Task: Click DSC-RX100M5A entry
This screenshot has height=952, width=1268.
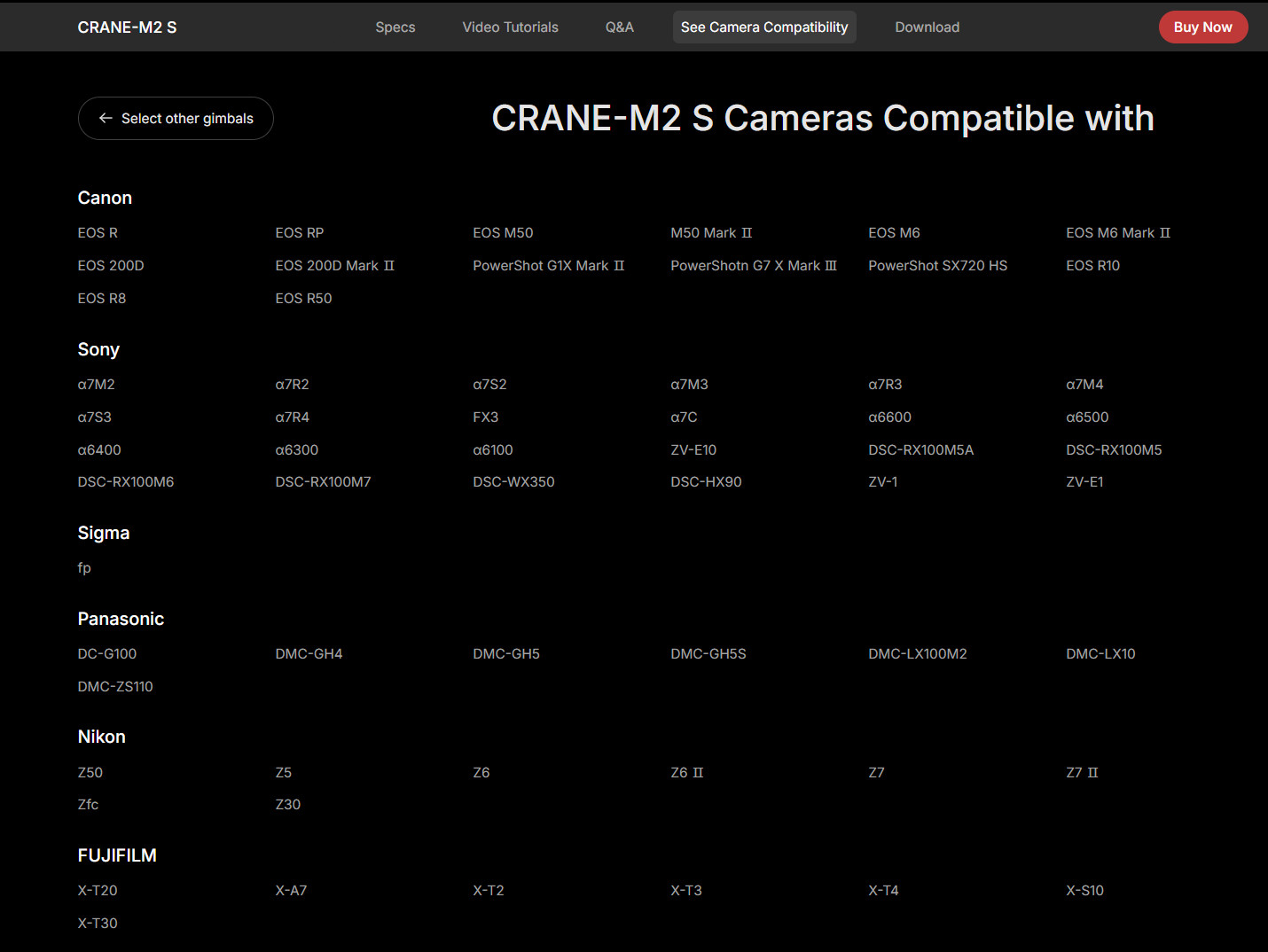Action: click(x=921, y=450)
